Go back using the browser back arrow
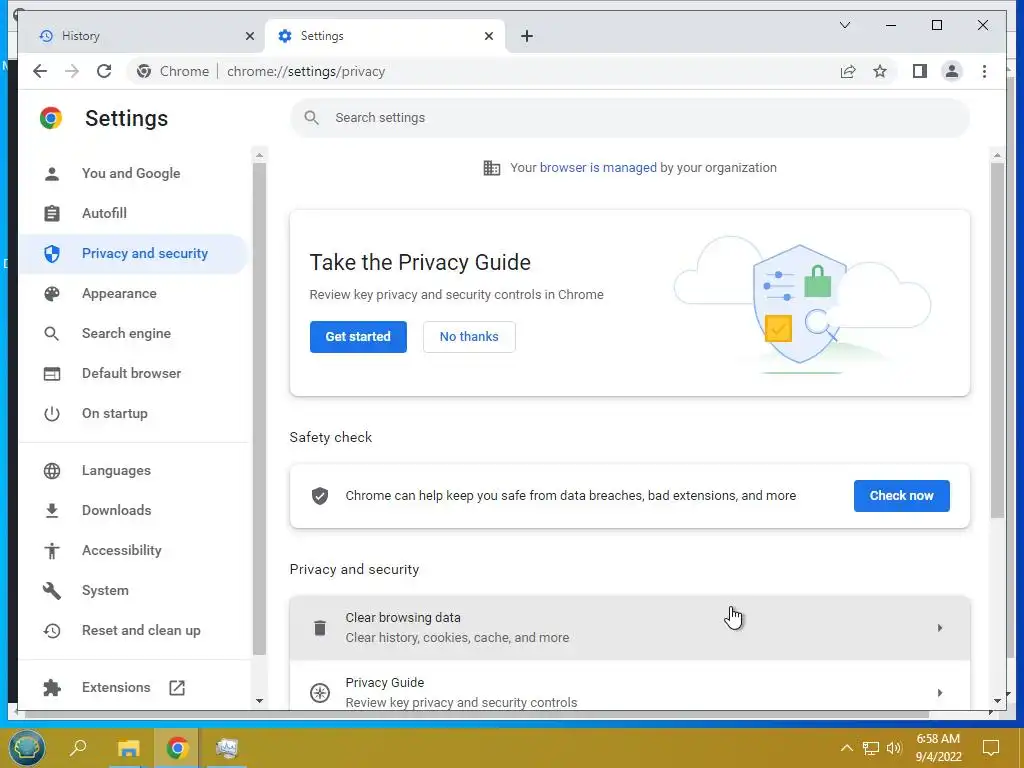The width and height of the screenshot is (1024, 768). click(x=40, y=71)
